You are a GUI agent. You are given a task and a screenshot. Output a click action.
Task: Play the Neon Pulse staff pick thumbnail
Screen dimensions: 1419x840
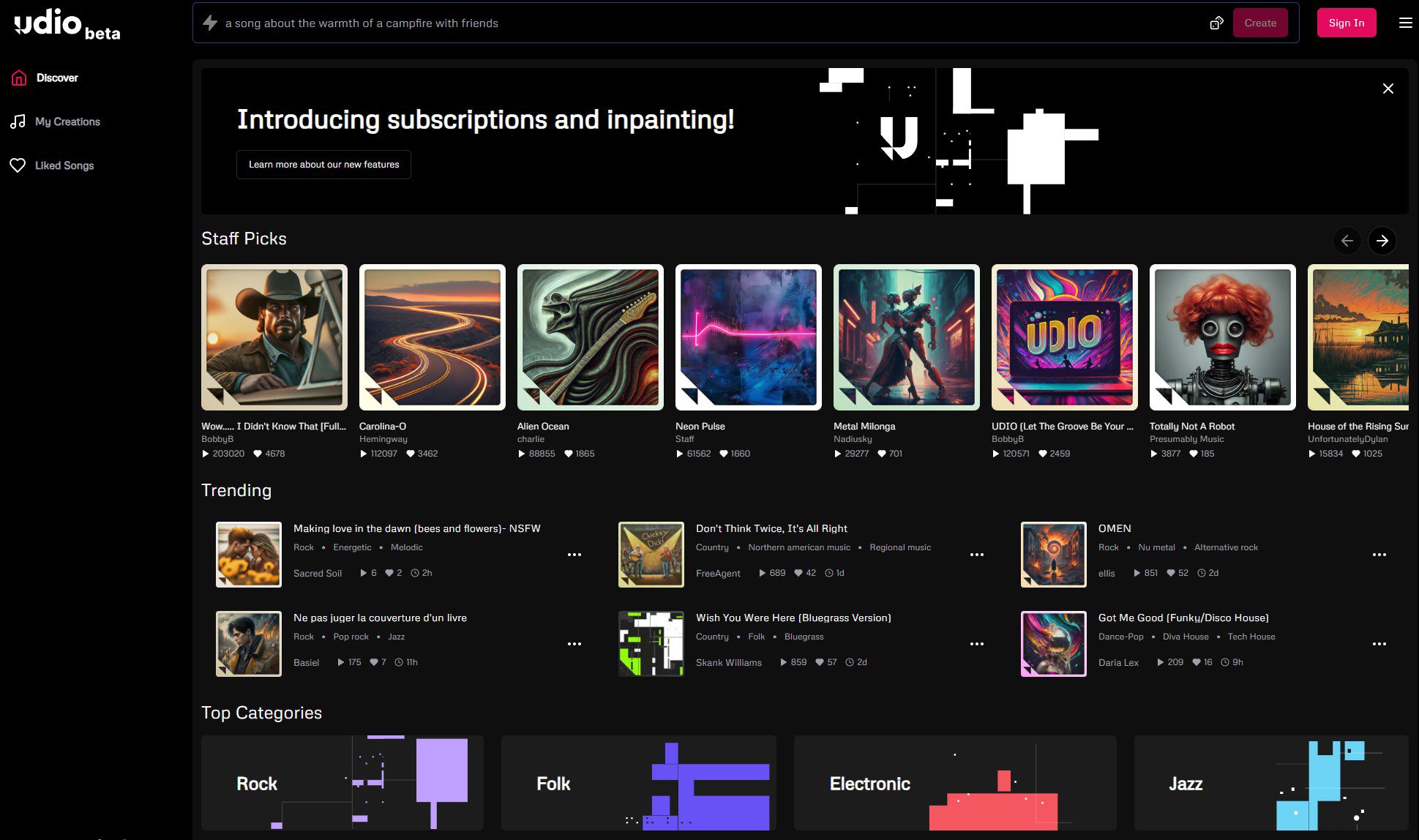pyautogui.click(x=748, y=337)
